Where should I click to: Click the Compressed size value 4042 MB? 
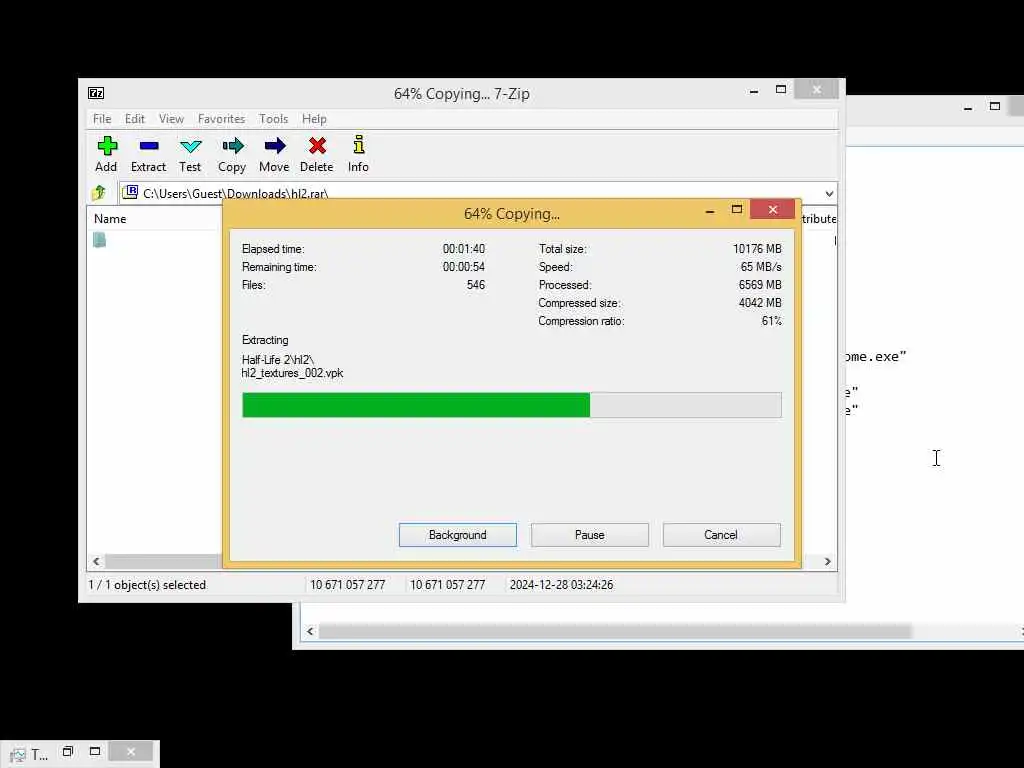760,303
